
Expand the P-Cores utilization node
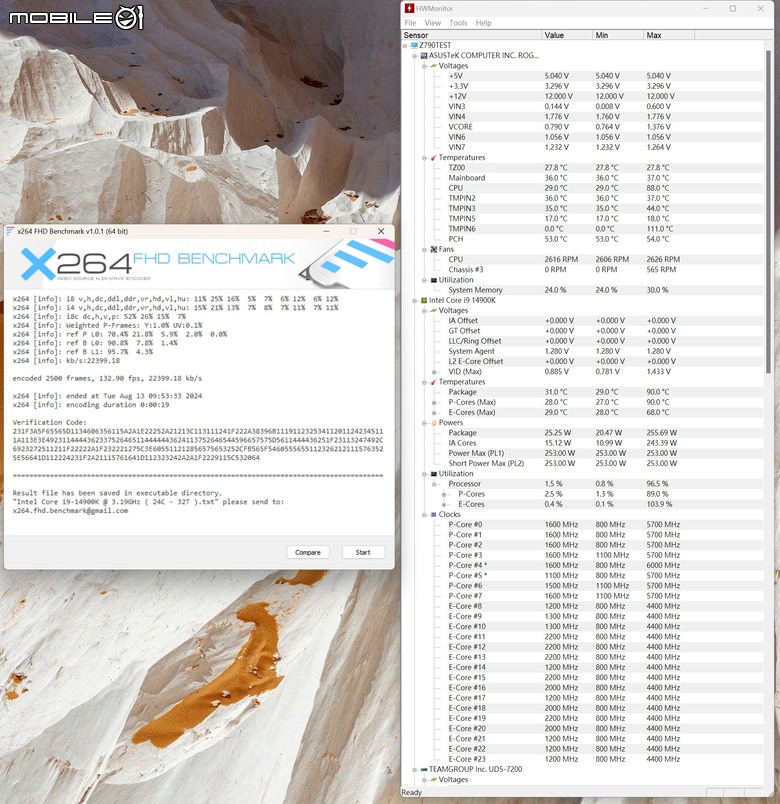pos(444,494)
